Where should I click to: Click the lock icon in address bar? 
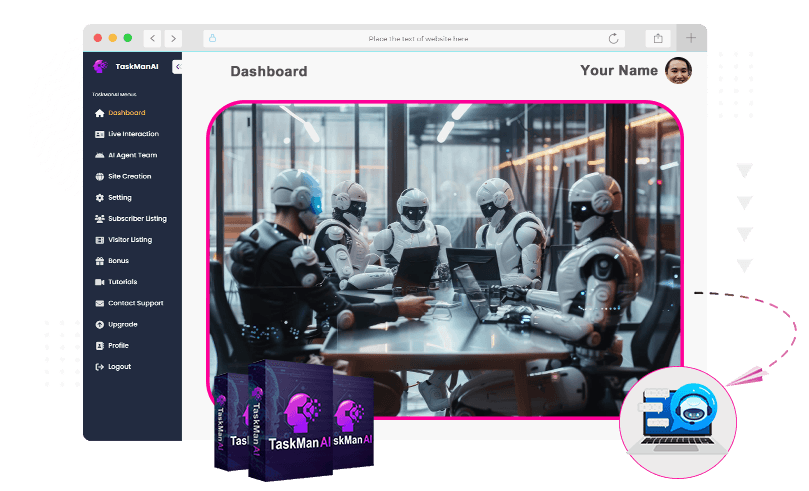213,38
